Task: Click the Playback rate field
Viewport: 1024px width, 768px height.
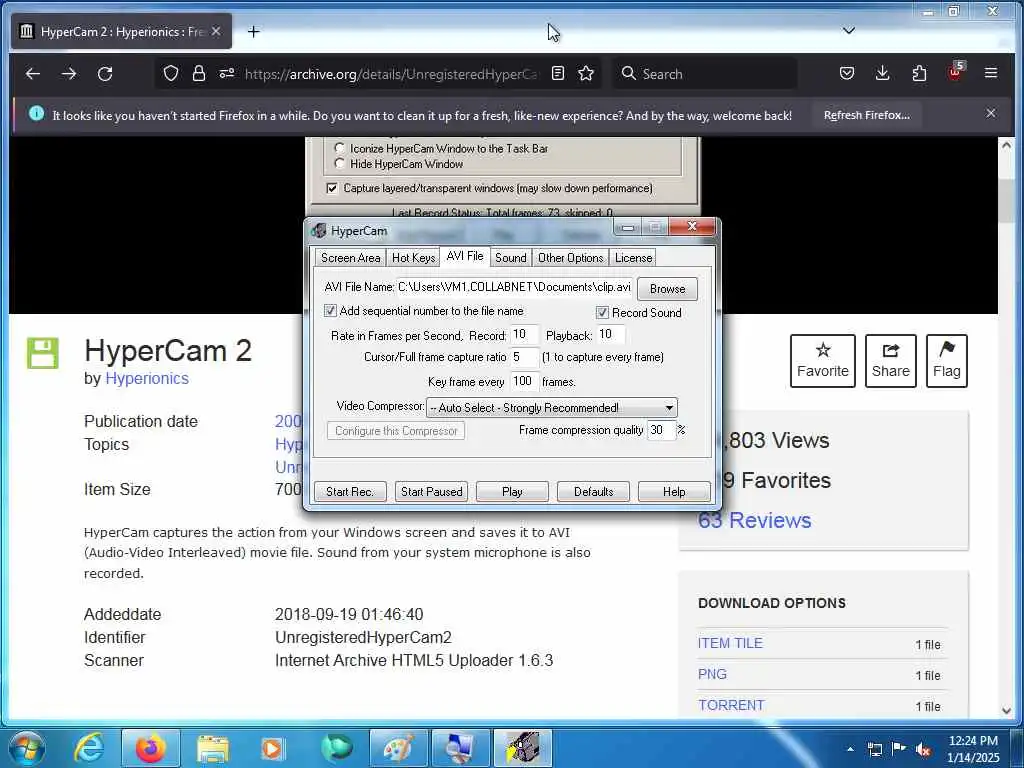Action: coord(611,334)
